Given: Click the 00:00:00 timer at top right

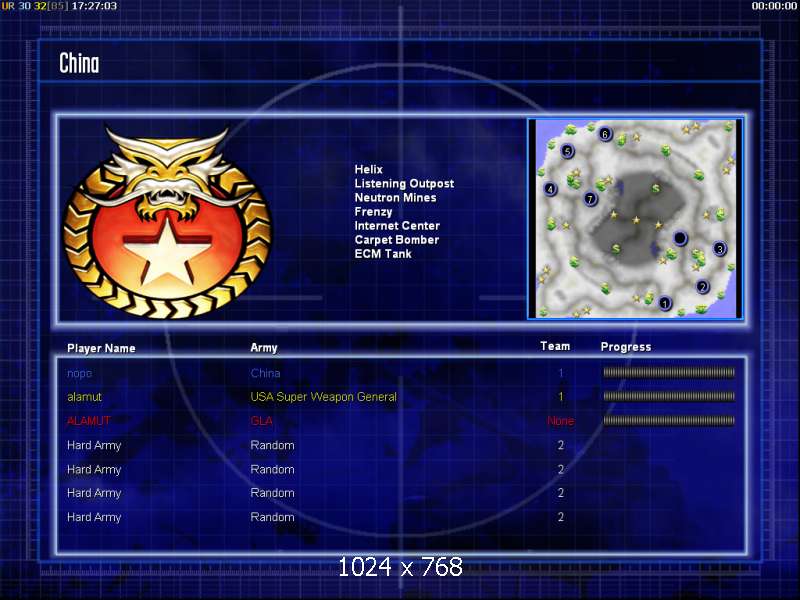Looking at the screenshot, I should tap(774, 6).
